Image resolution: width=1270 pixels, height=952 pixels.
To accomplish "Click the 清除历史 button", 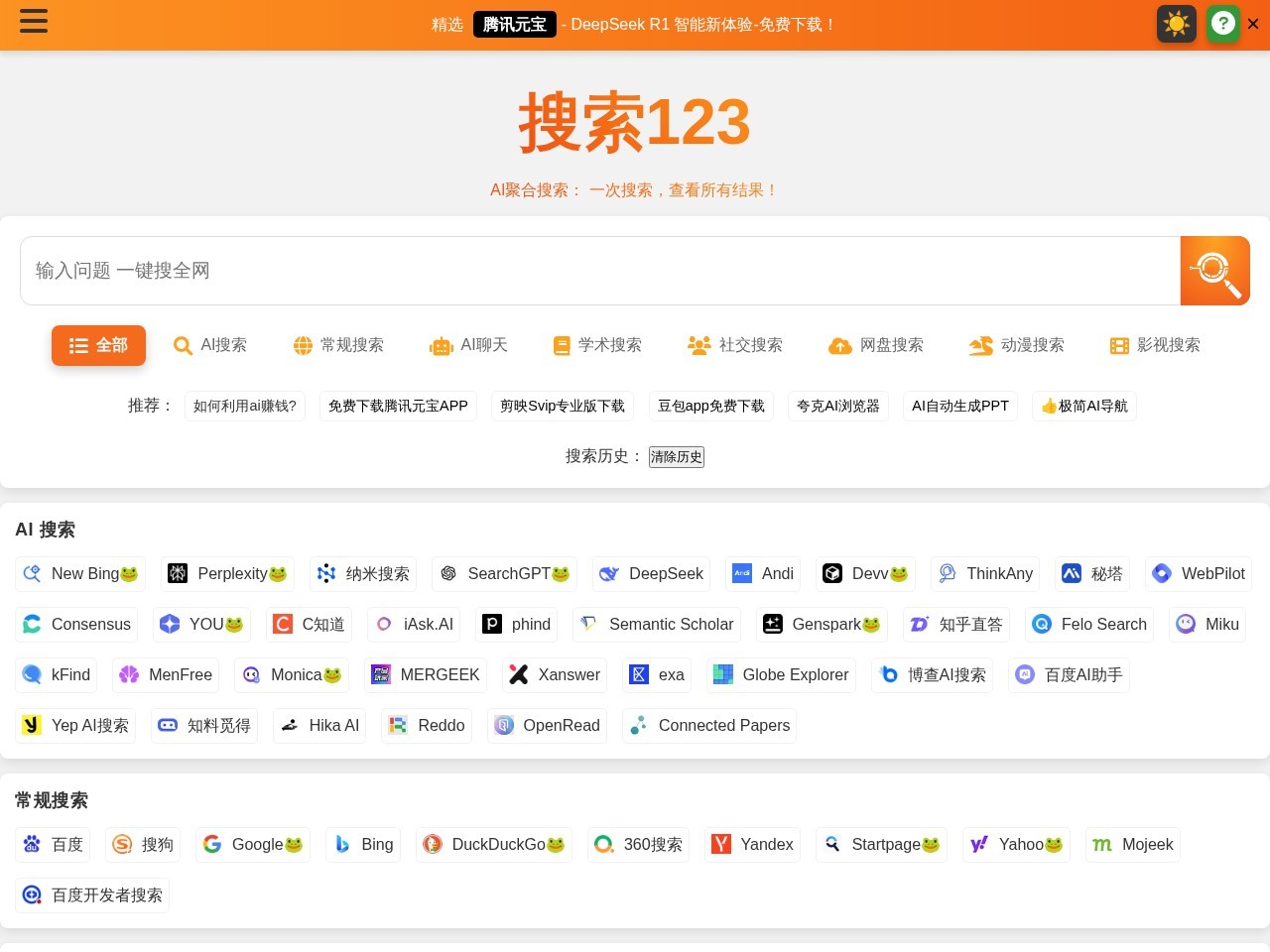I will (677, 457).
